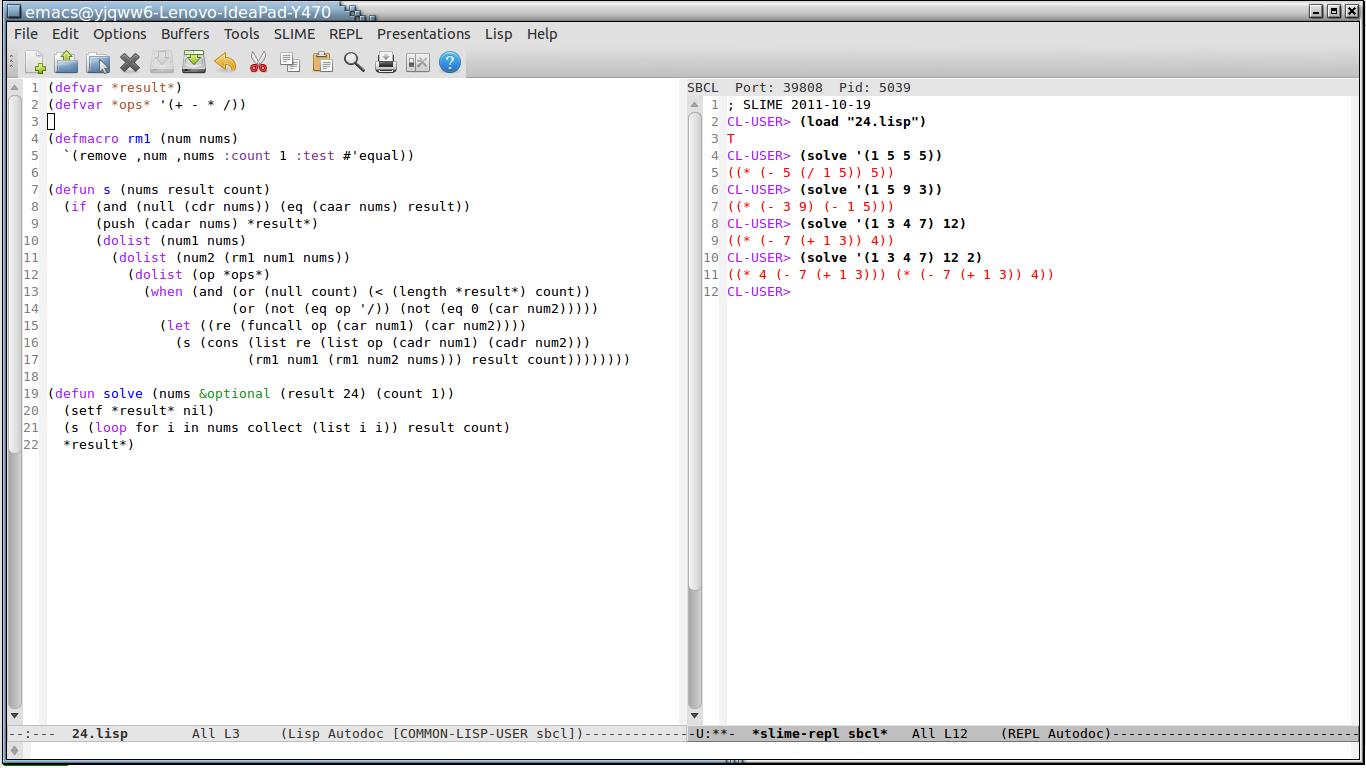Click scroll-down arrow of REPL pane
The width and height of the screenshot is (1366, 768).
coord(695,716)
